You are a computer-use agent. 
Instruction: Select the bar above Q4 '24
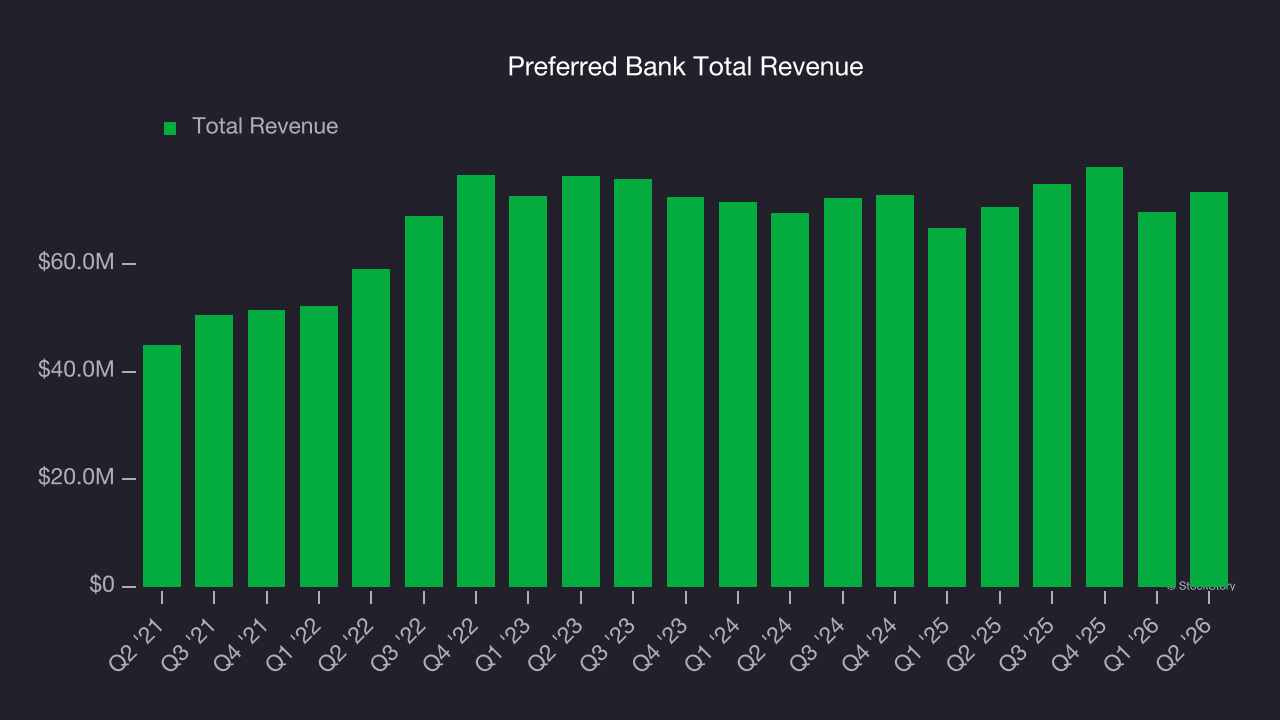click(x=895, y=391)
